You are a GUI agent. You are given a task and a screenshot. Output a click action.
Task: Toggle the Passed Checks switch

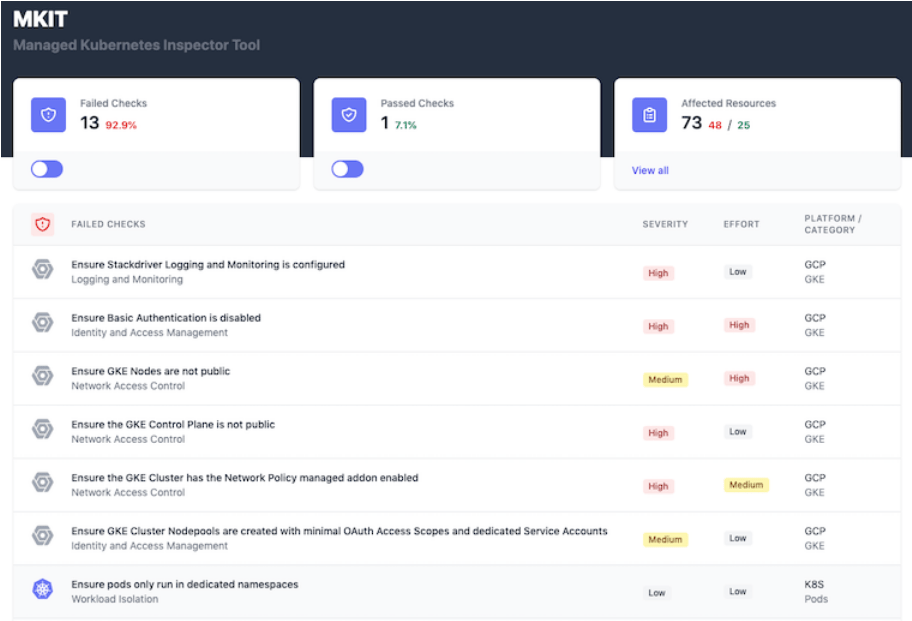click(347, 169)
